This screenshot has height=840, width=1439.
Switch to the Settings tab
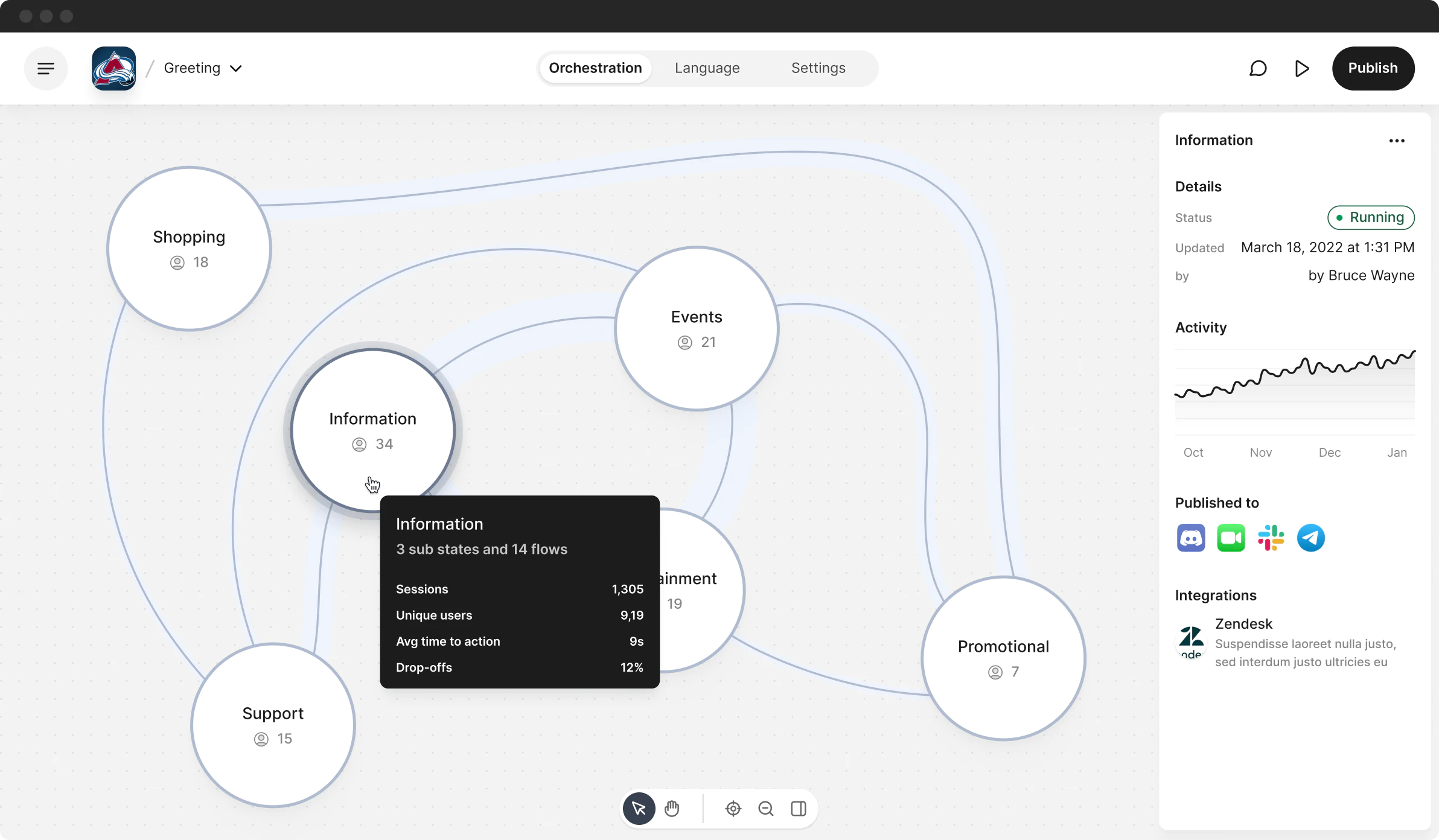click(818, 68)
